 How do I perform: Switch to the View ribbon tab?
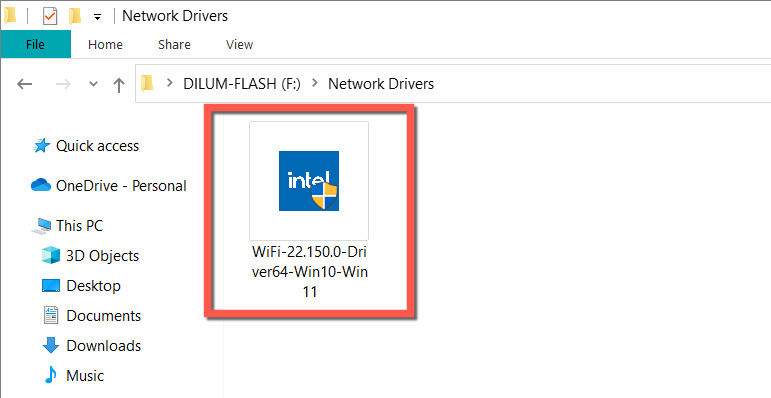pos(239,44)
